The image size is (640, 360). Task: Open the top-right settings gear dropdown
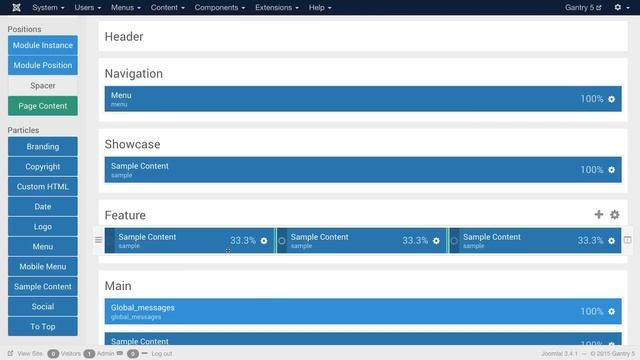[x=622, y=7]
